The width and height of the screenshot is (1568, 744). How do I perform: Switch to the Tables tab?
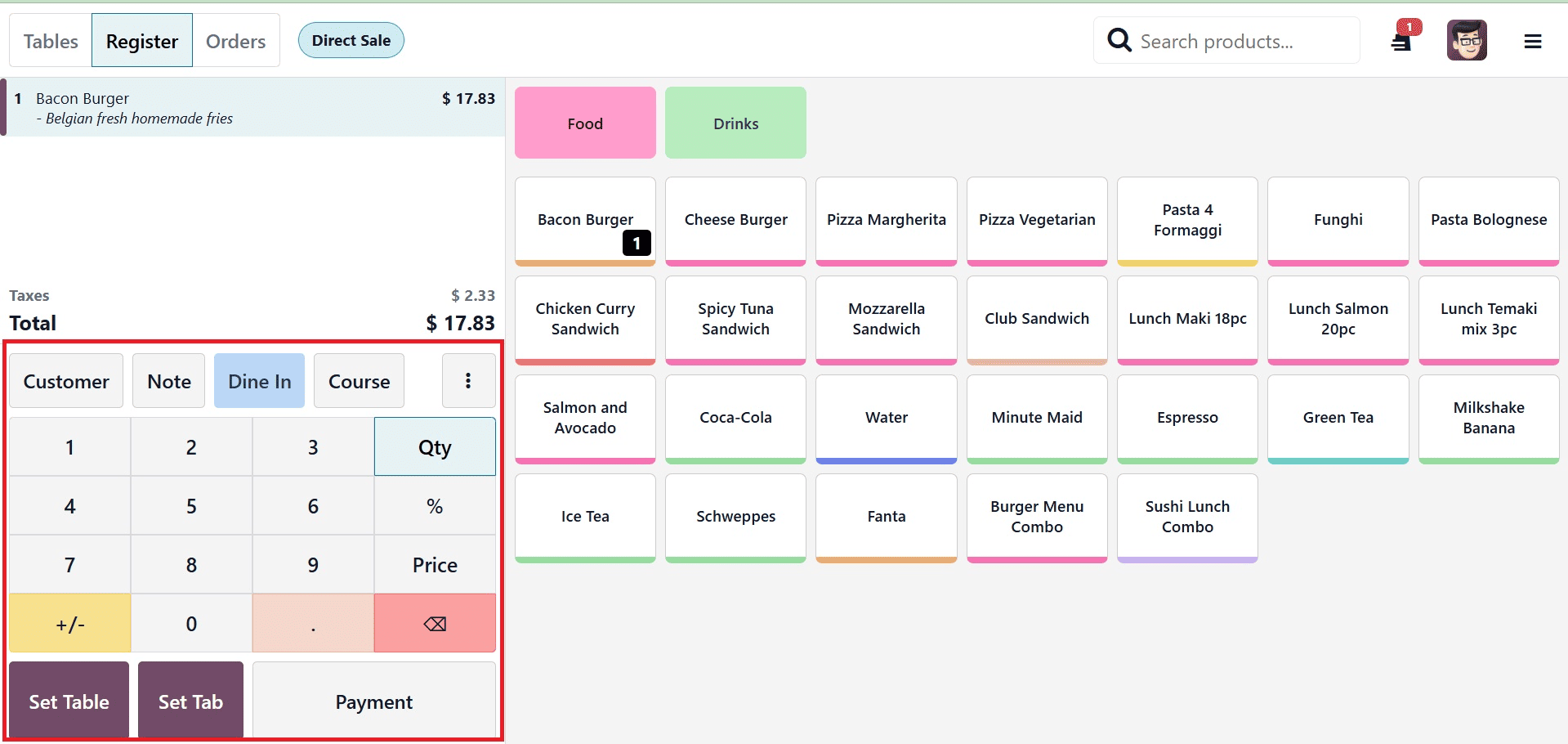(x=50, y=40)
